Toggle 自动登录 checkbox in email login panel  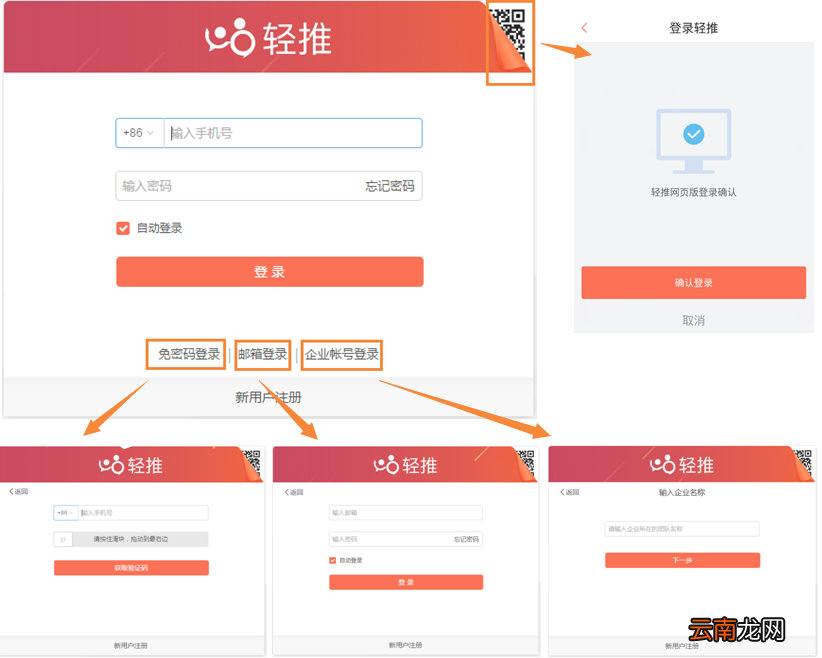332,560
